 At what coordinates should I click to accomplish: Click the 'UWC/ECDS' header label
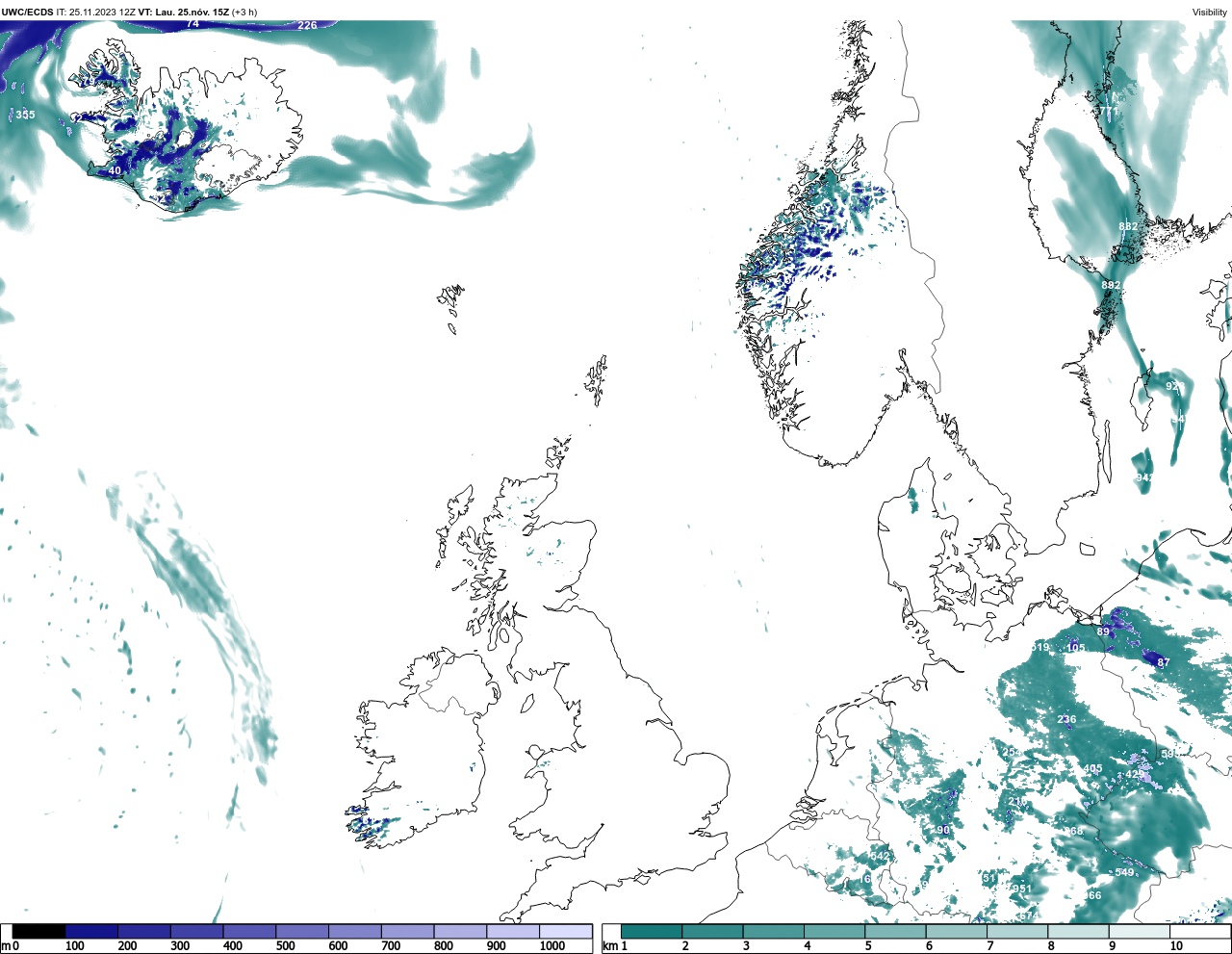(x=27, y=12)
